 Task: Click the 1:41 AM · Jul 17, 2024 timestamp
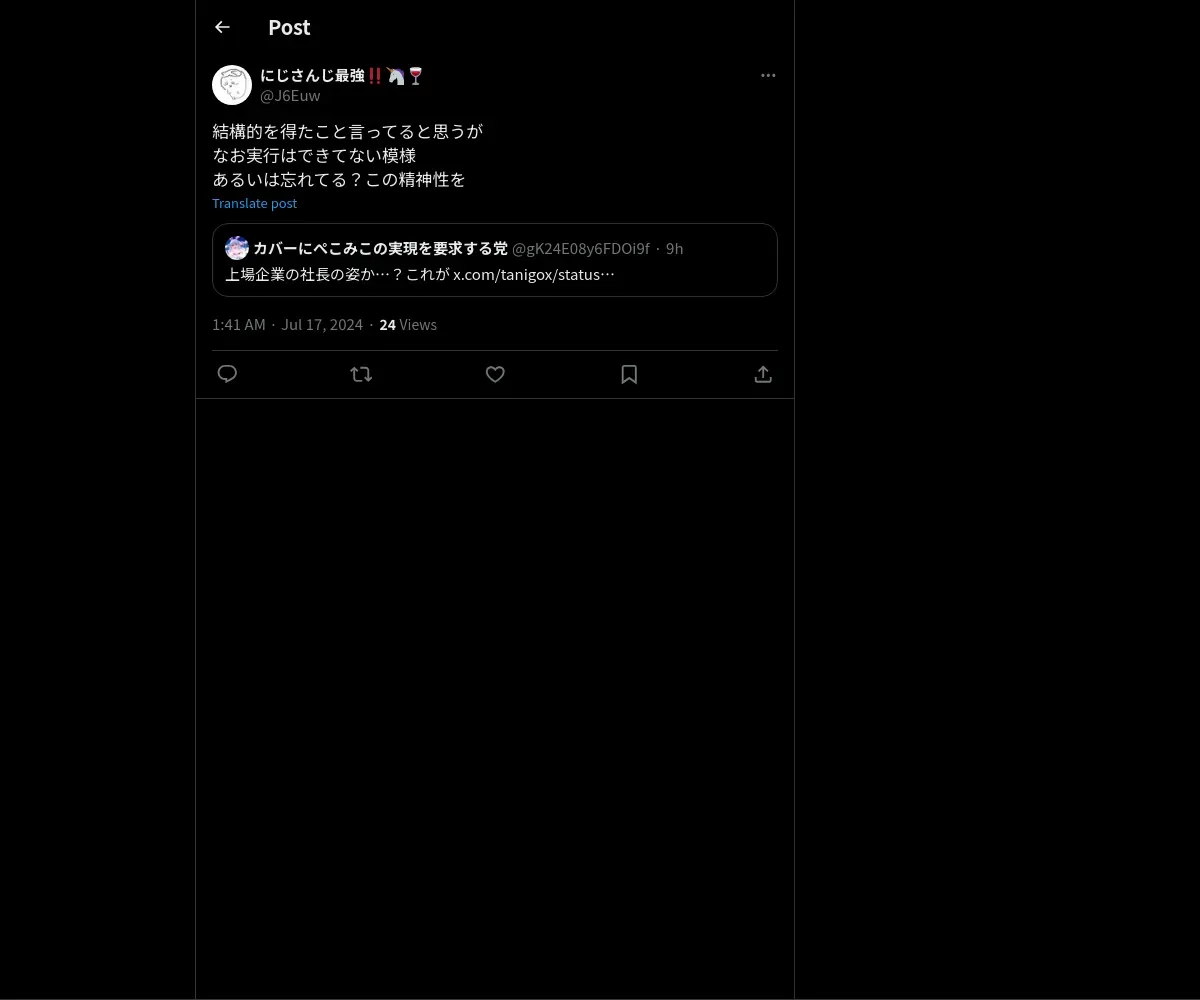[287, 324]
